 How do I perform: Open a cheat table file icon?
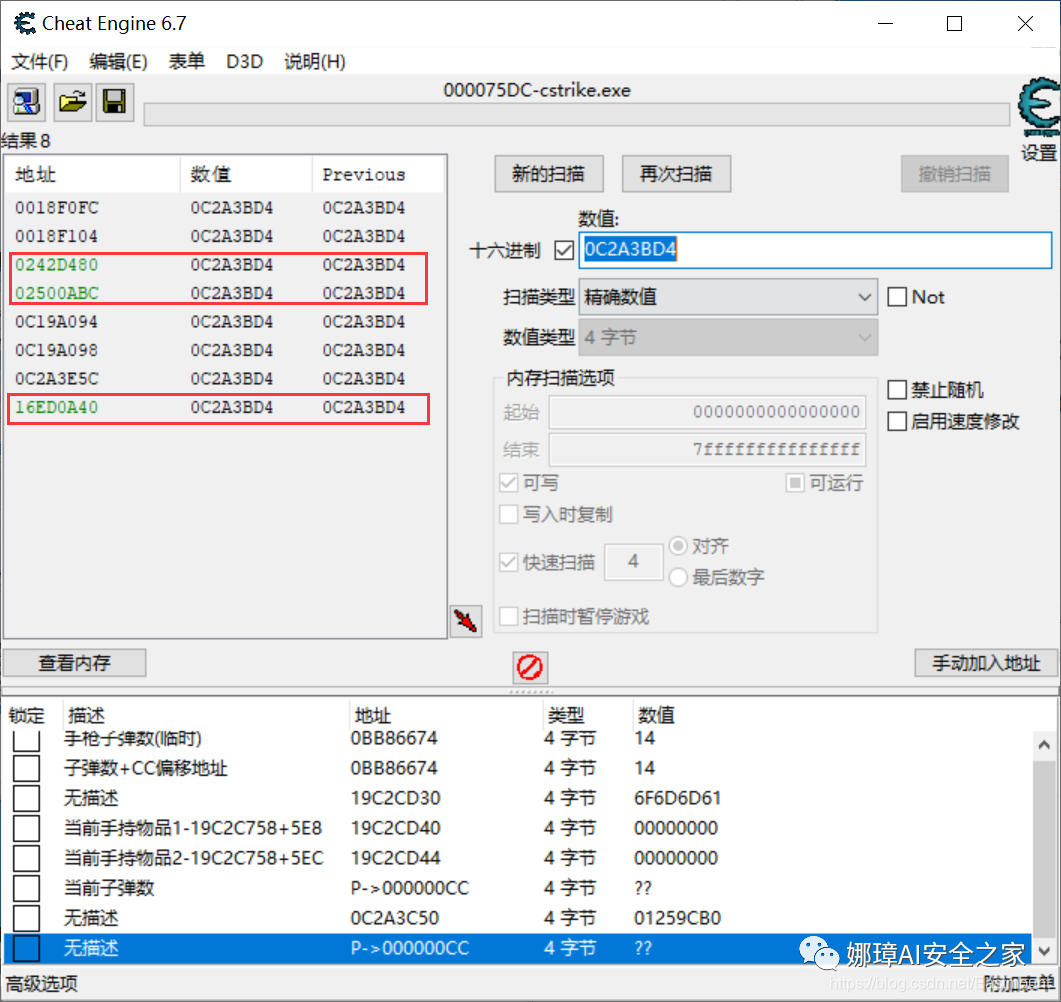(x=72, y=102)
